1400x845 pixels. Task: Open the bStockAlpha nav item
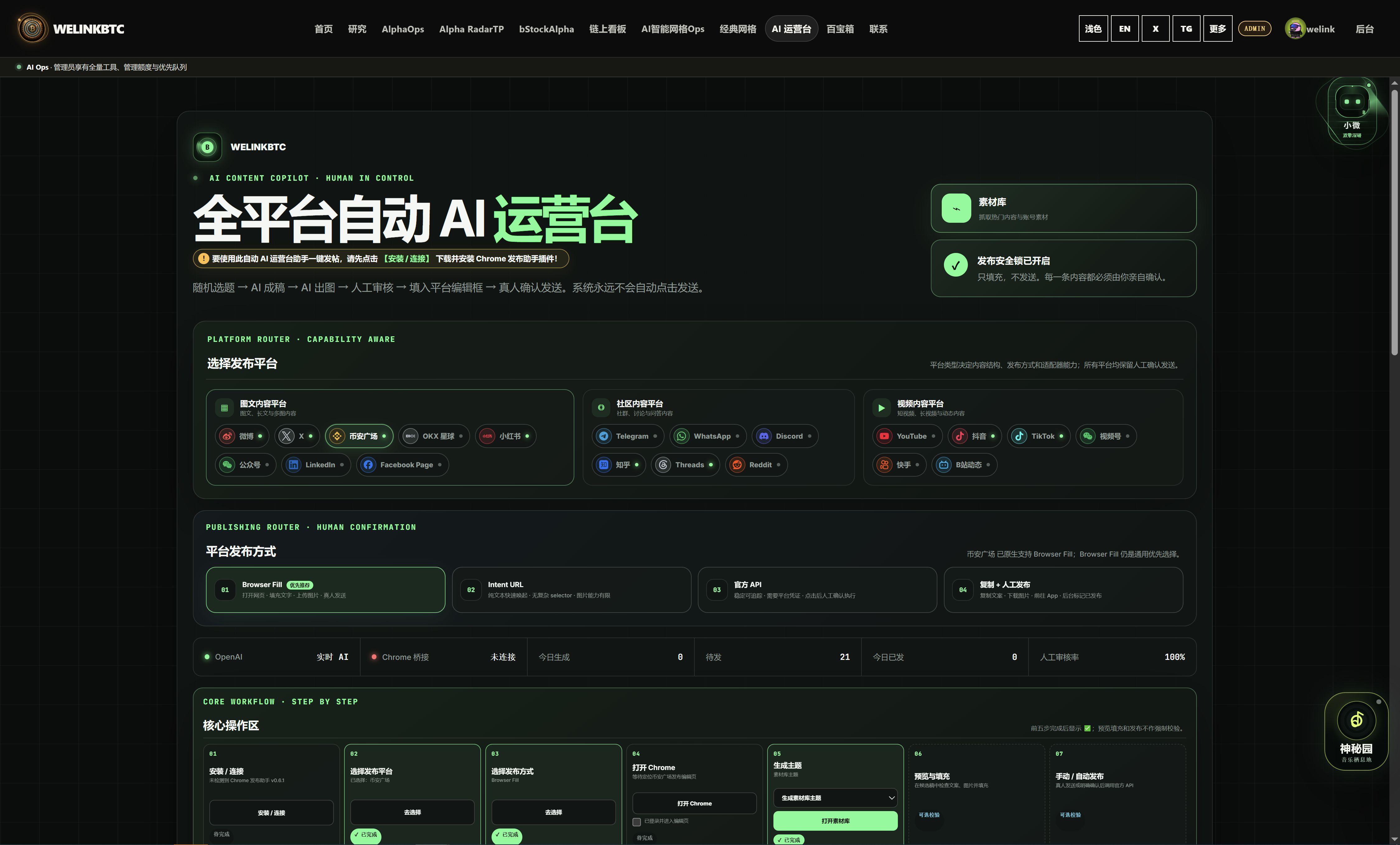click(547, 29)
